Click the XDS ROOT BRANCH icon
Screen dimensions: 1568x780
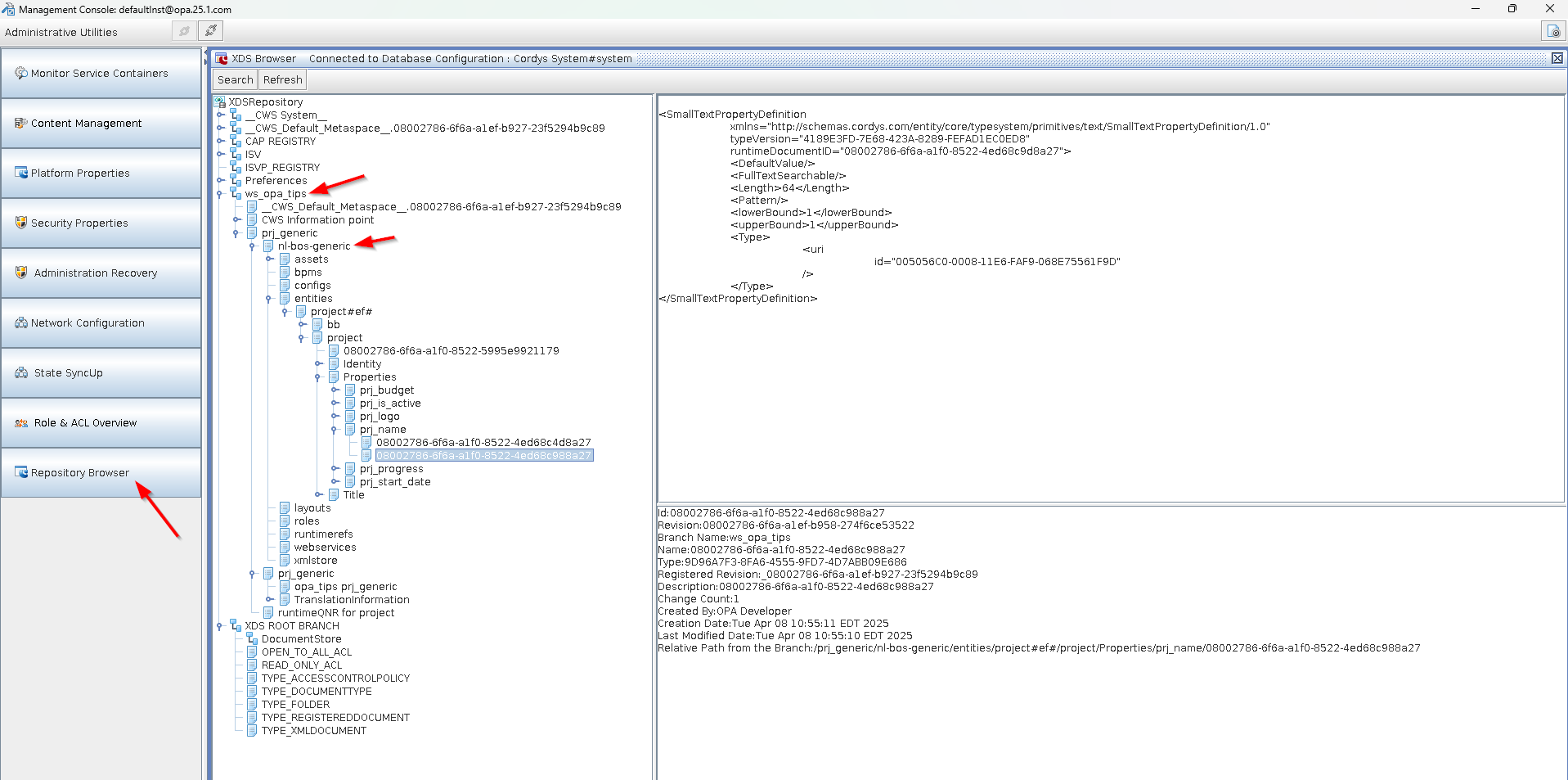tap(236, 626)
